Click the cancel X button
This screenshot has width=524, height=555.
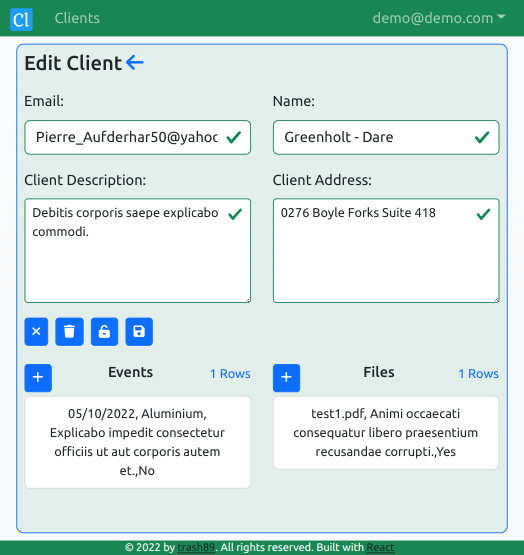pos(36,332)
